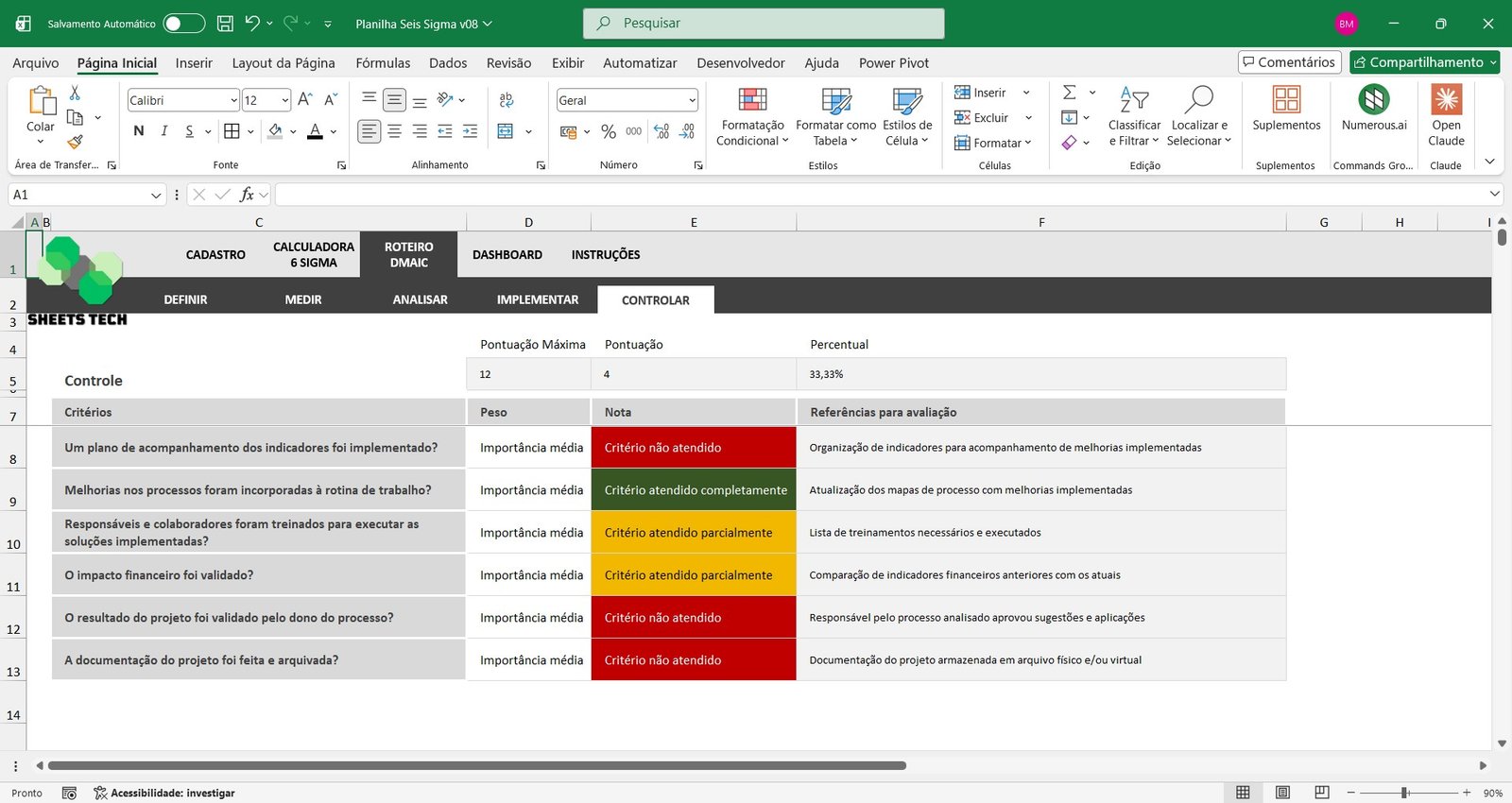This screenshot has width=1512, height=803.
Task: Expand the font name Calibri dropdown
Action: (x=233, y=100)
